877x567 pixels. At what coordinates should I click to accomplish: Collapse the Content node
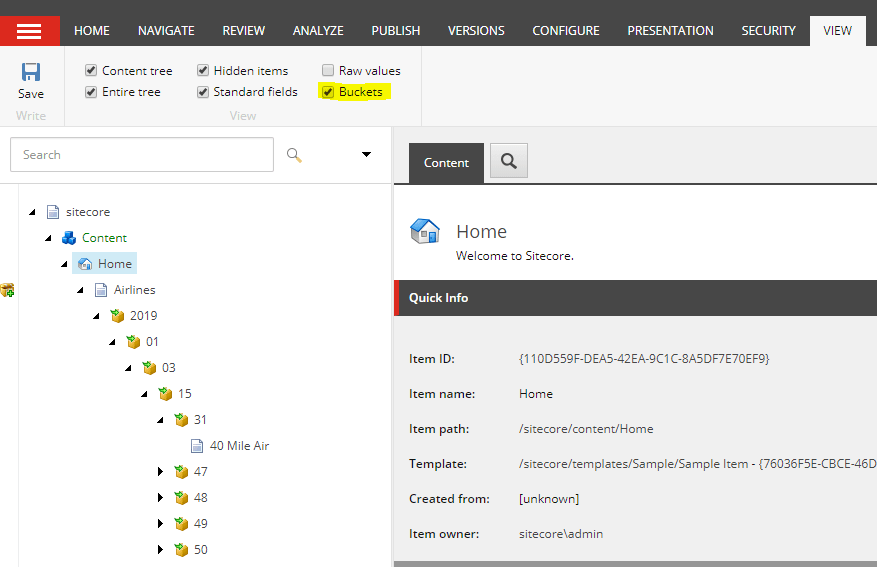click(49, 238)
